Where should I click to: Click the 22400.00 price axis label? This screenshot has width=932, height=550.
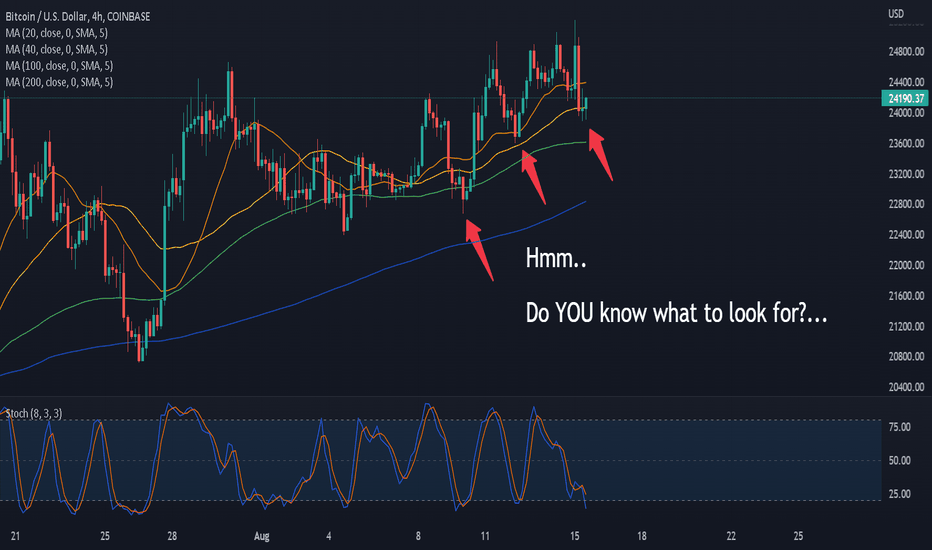[x=906, y=235]
